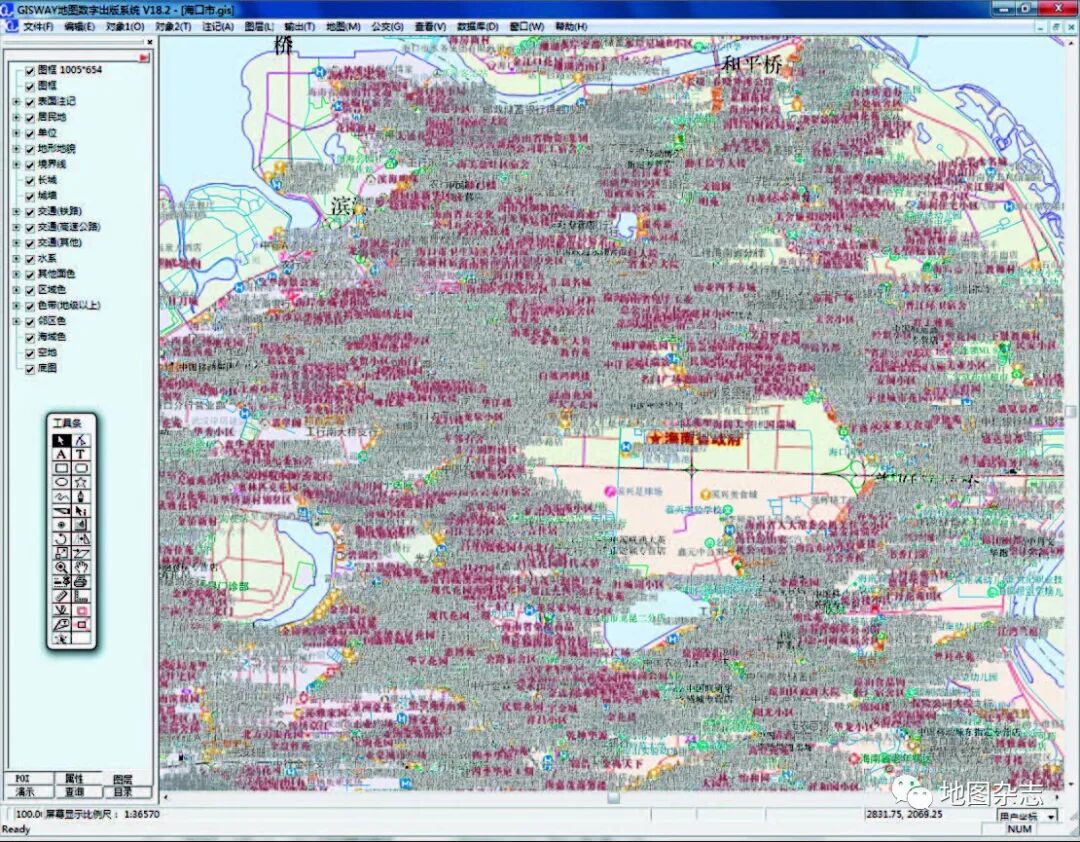Open the 编辑(E) menu

[x=79, y=26]
